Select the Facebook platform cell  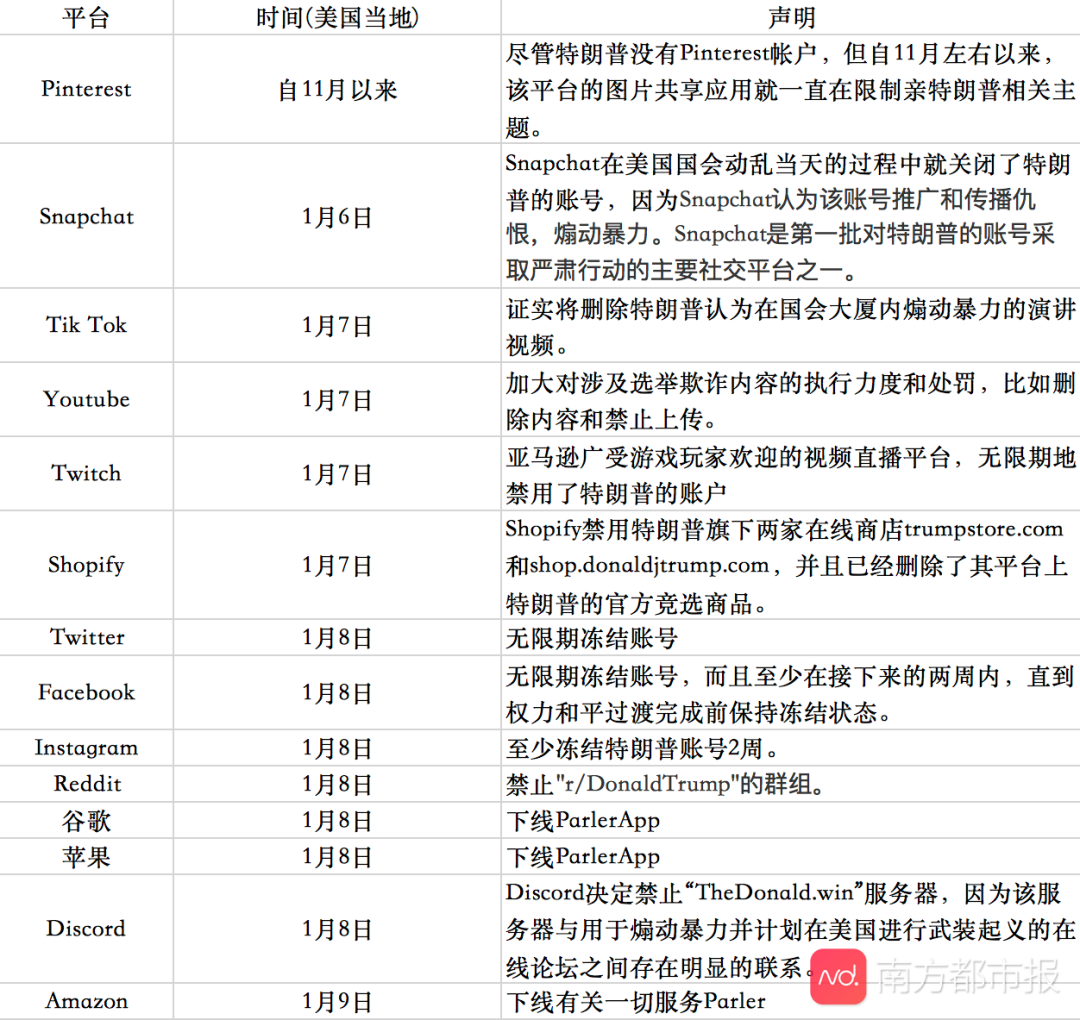pyautogui.click(x=86, y=693)
